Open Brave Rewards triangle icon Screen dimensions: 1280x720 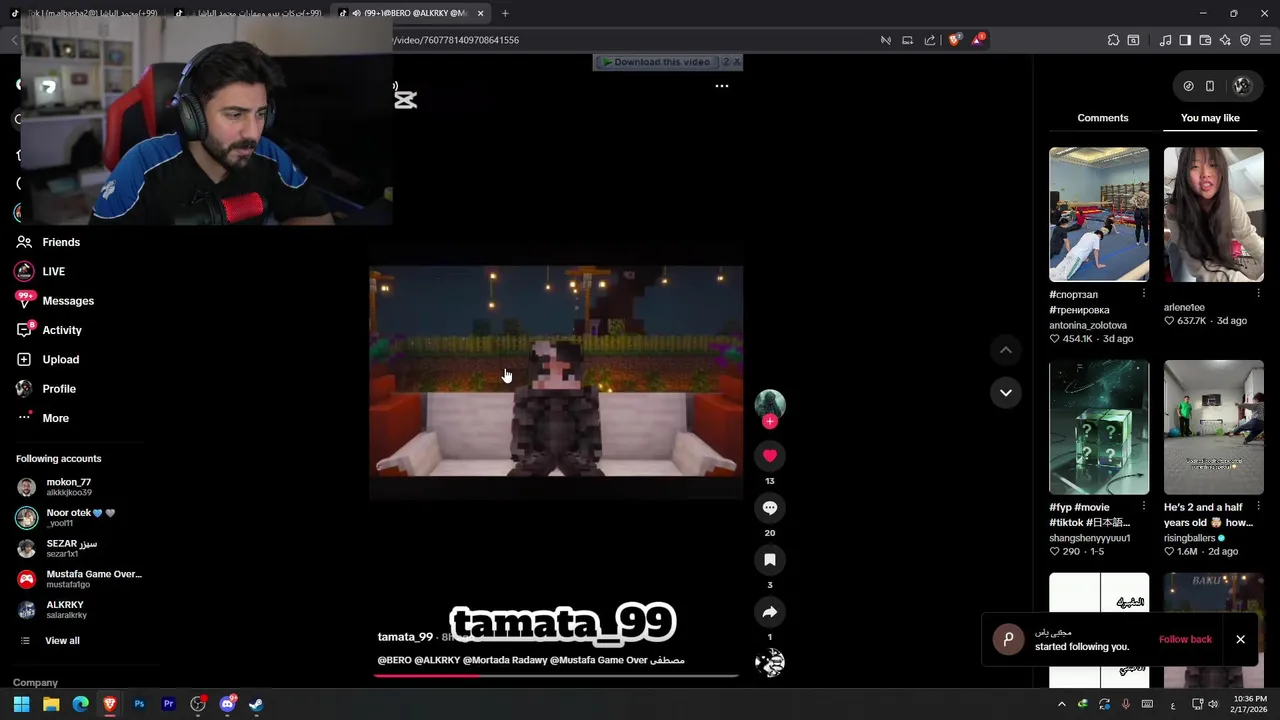978,40
